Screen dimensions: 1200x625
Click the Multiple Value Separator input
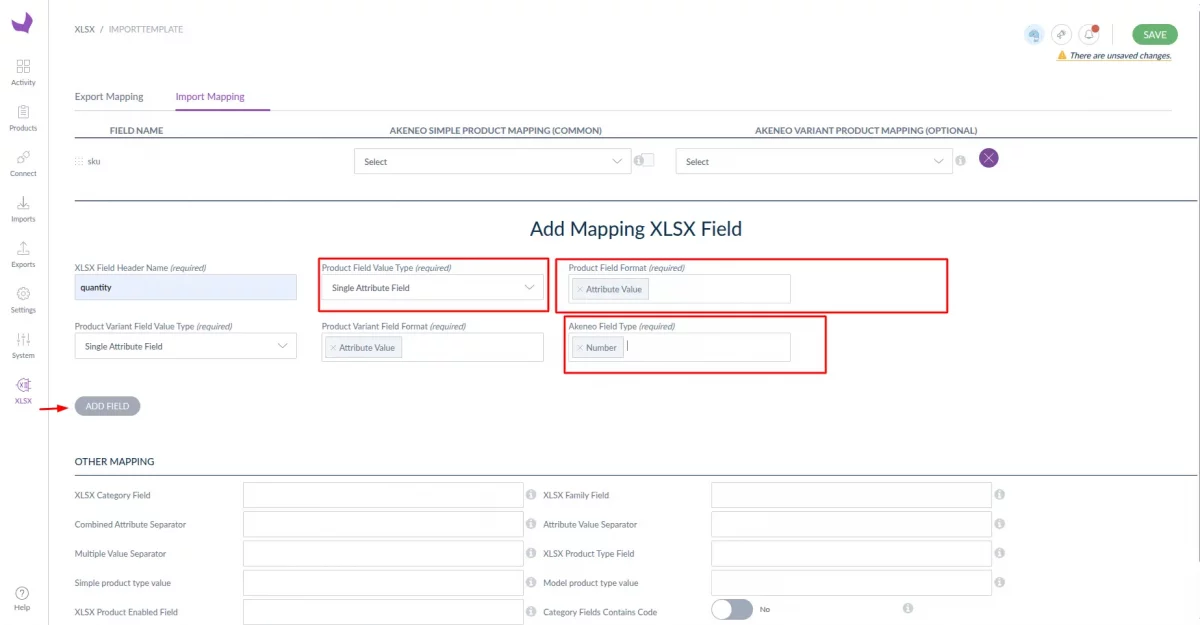383,553
